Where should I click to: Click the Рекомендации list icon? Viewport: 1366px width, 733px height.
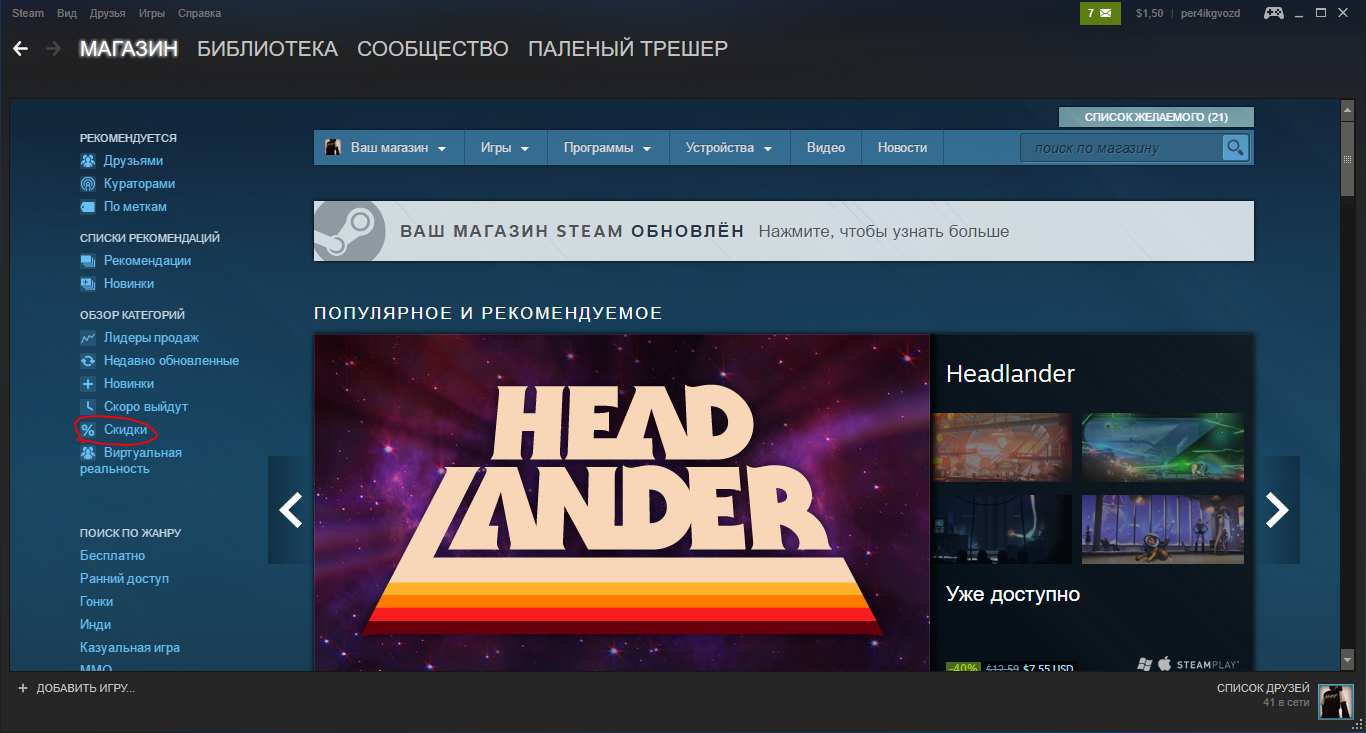click(88, 261)
